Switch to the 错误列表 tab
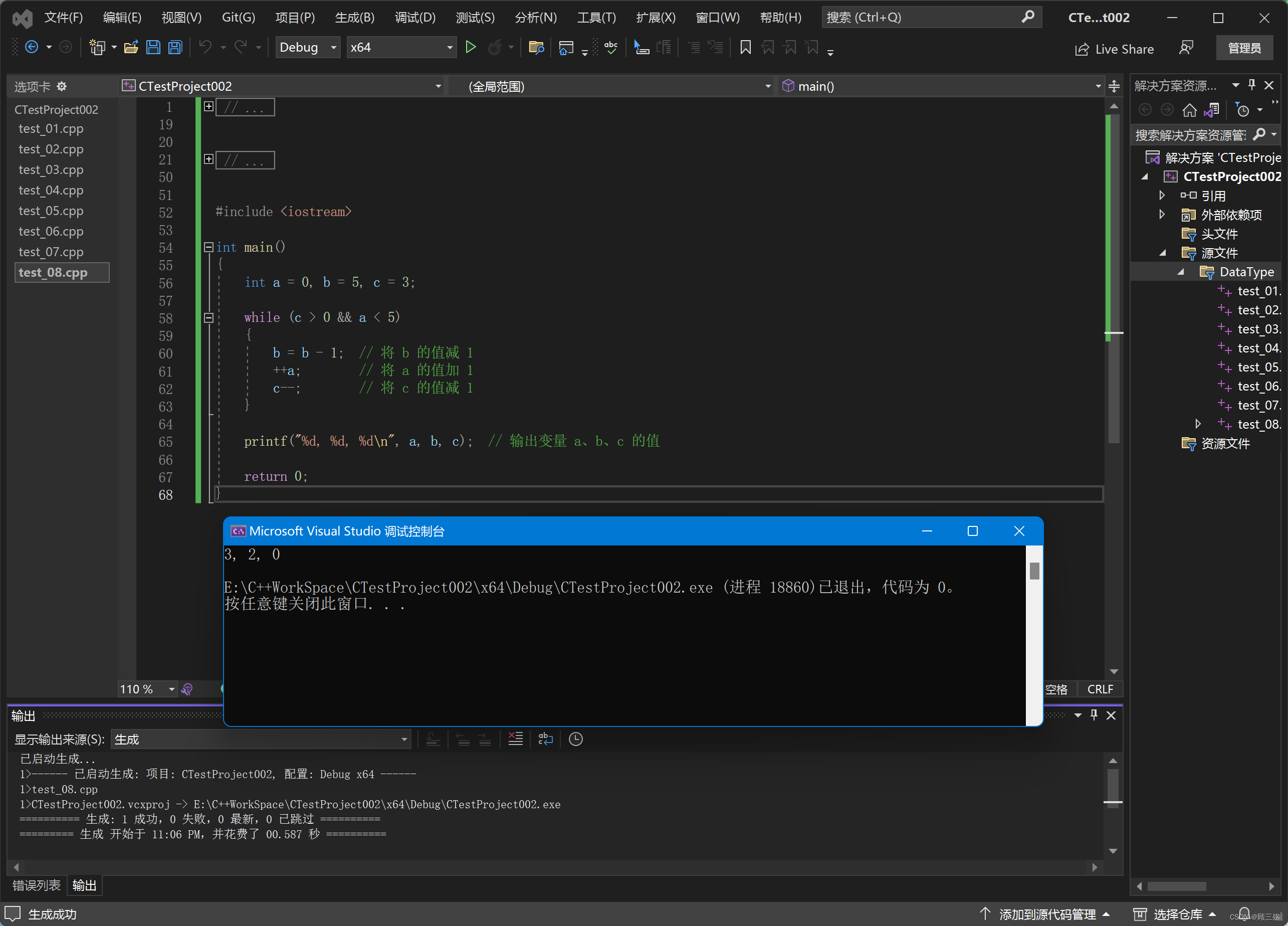The width and height of the screenshot is (1288, 926). [x=37, y=884]
